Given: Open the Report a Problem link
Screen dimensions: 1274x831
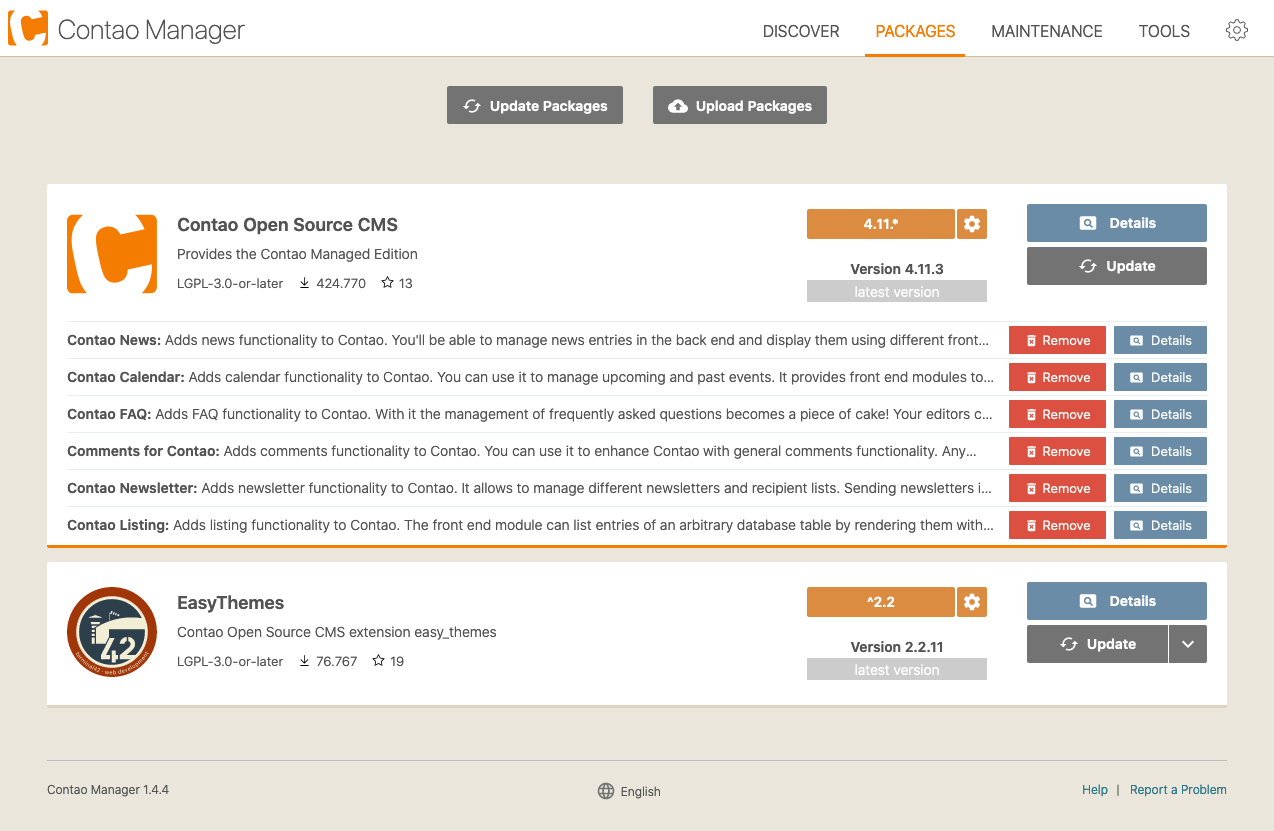Looking at the screenshot, I should (1178, 790).
